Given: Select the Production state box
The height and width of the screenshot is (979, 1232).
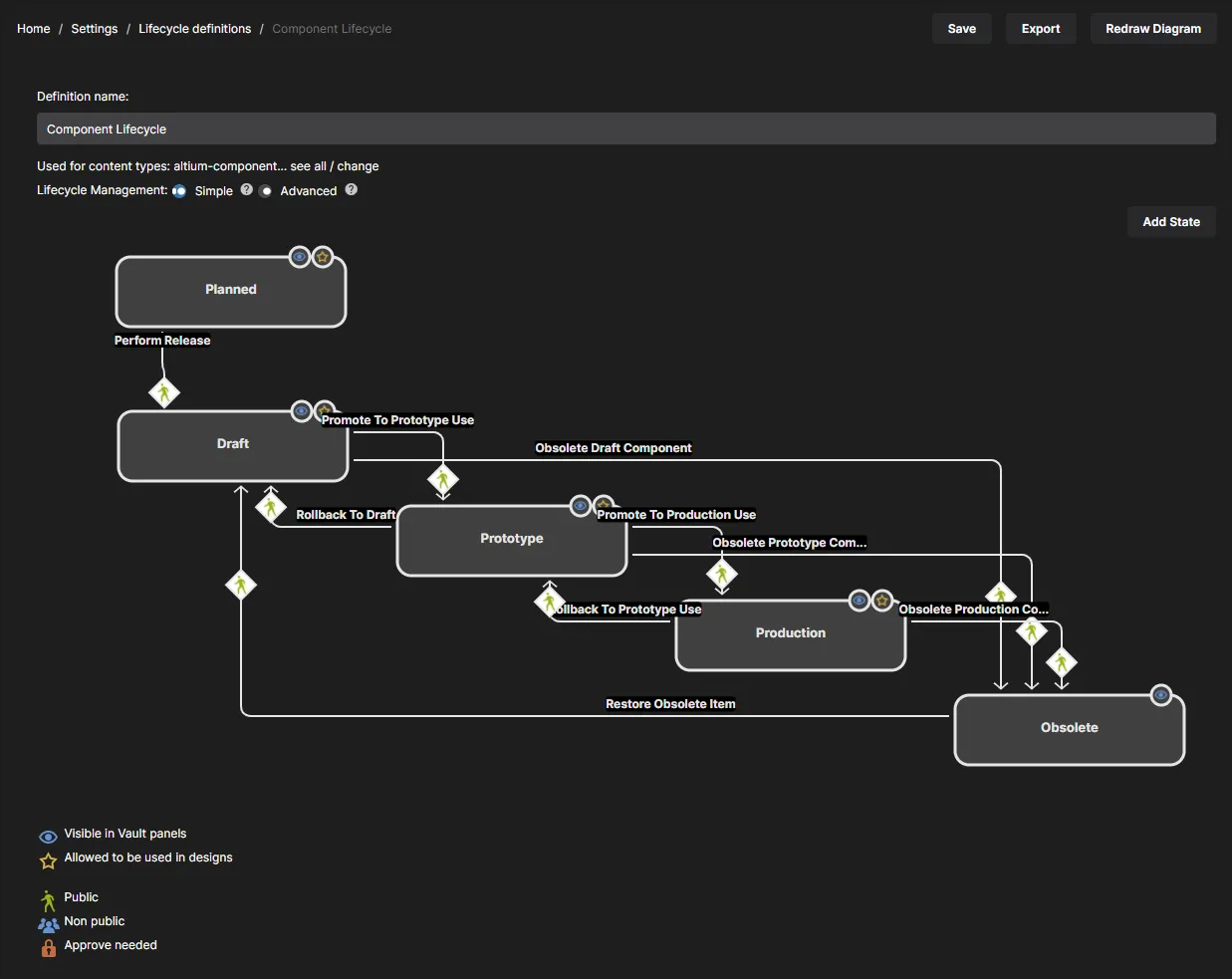Looking at the screenshot, I should coord(791,634).
